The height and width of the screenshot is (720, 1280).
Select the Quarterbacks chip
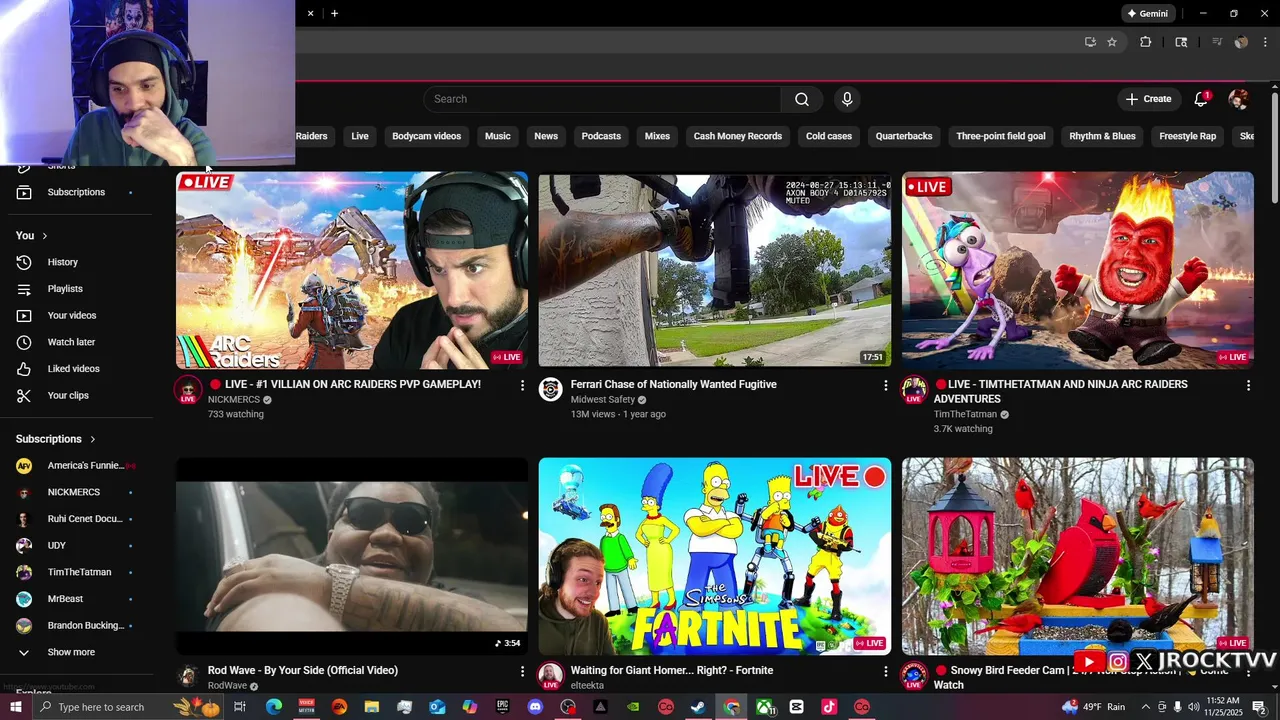(904, 136)
